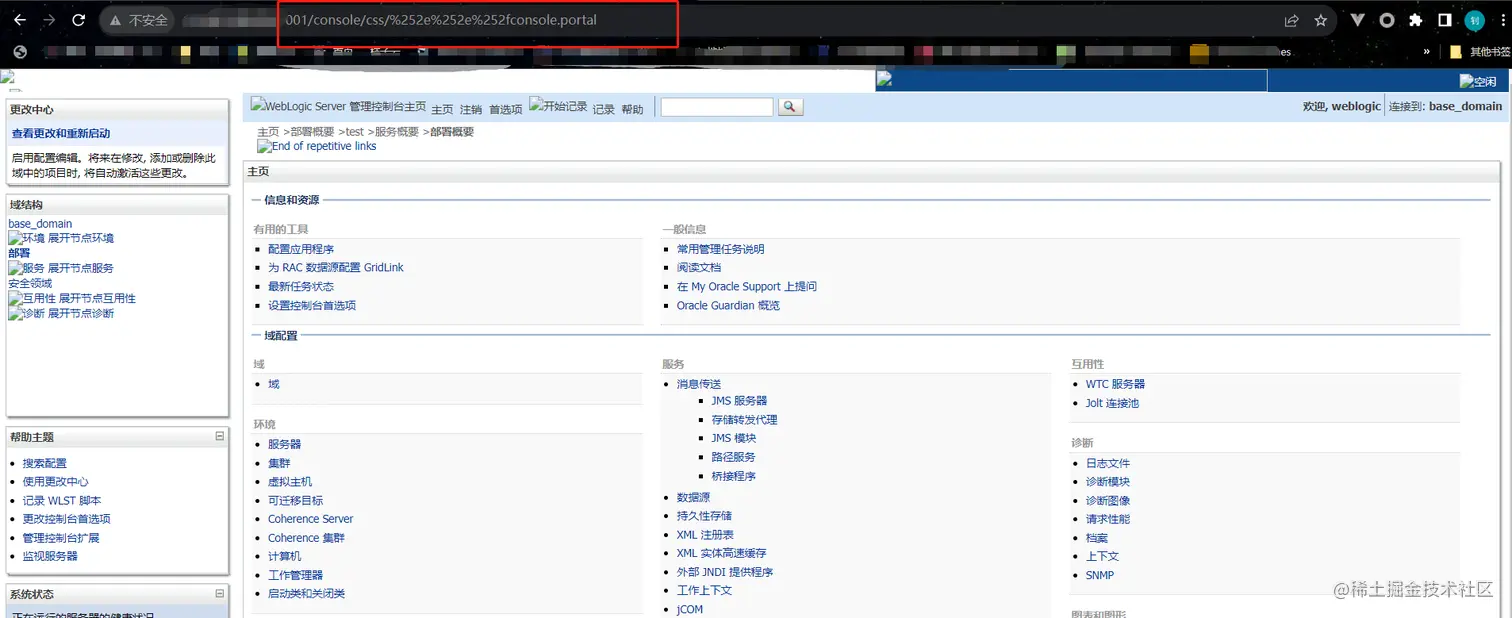Click the 开始记录 broken image icon
Viewport: 1512px width, 618px height.
[558, 105]
